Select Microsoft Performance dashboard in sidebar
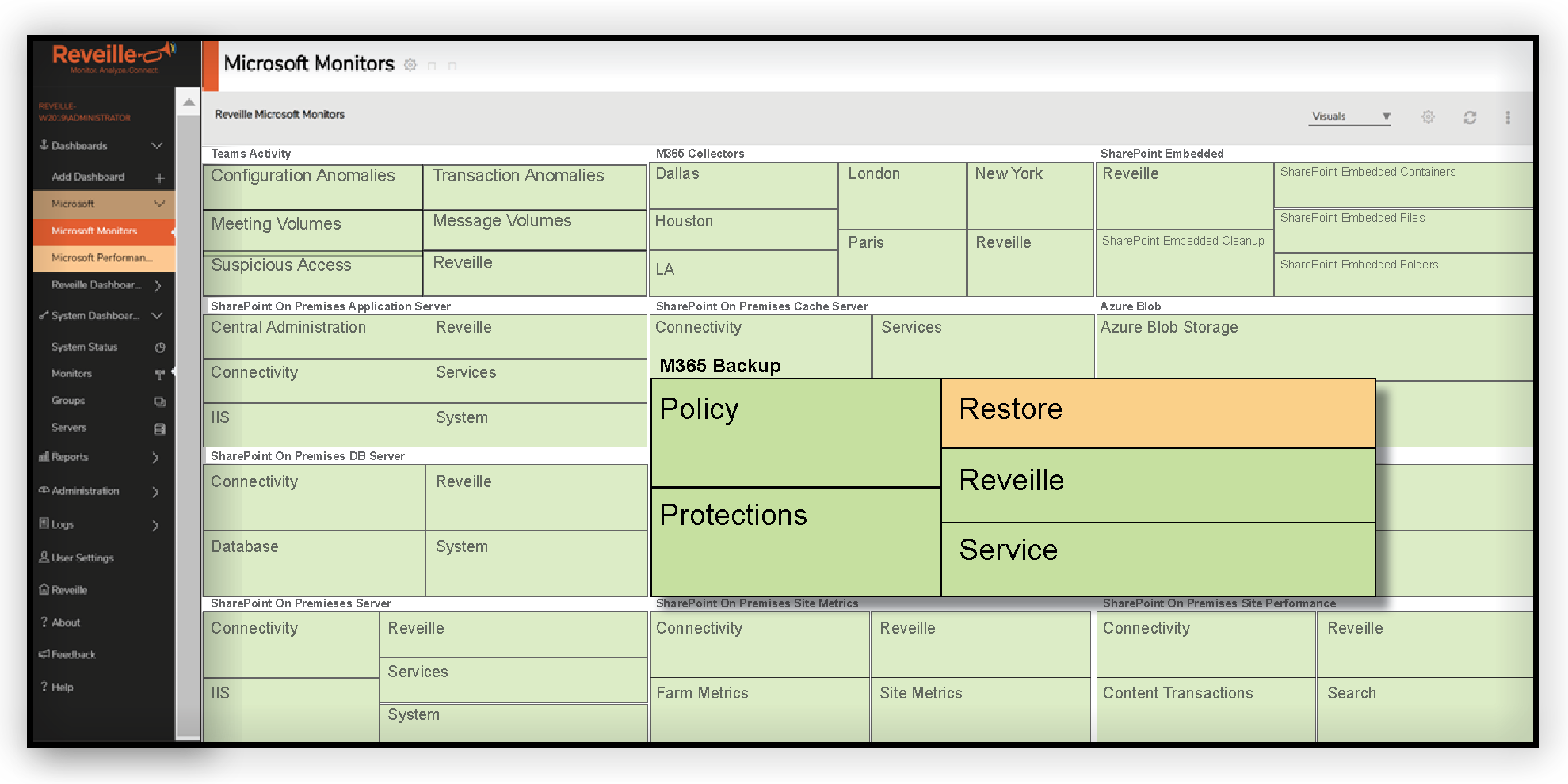Viewport: 1568px width, 784px height. pyautogui.click(x=104, y=258)
